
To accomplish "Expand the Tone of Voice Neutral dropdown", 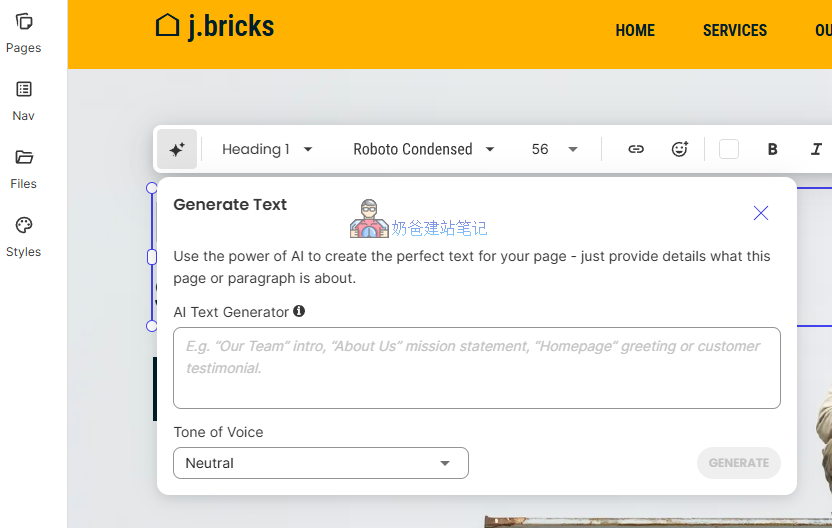I will [320, 463].
